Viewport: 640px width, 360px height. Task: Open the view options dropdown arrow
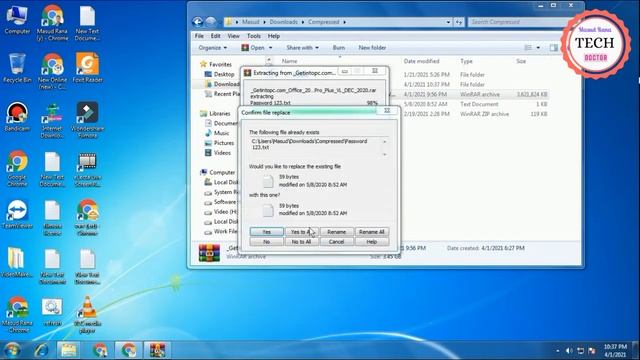click(538, 48)
